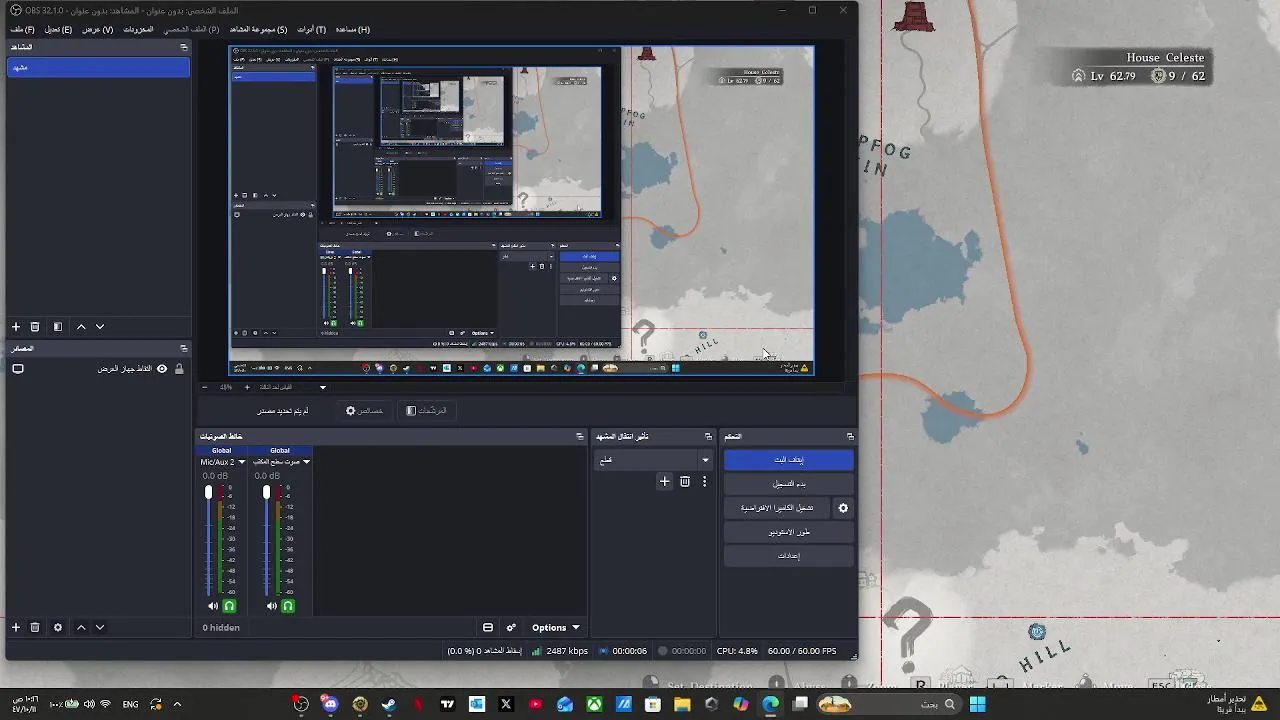This screenshot has height=720, width=1280.
Task: Adjust the desktop audio volume fader
Action: coord(267,492)
